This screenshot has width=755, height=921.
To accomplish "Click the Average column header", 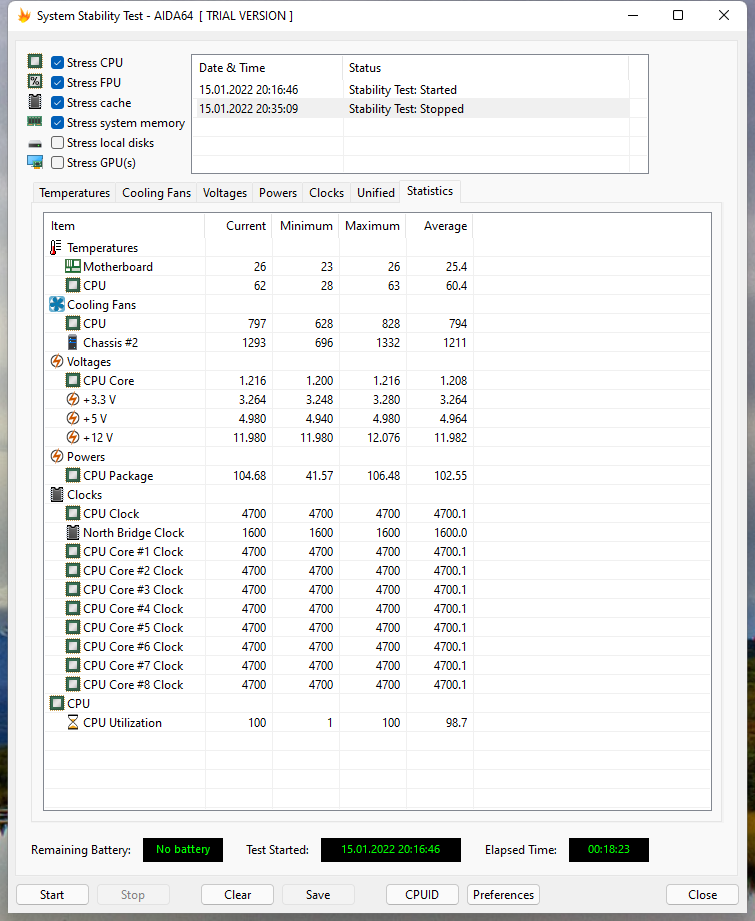I will (x=439, y=226).
